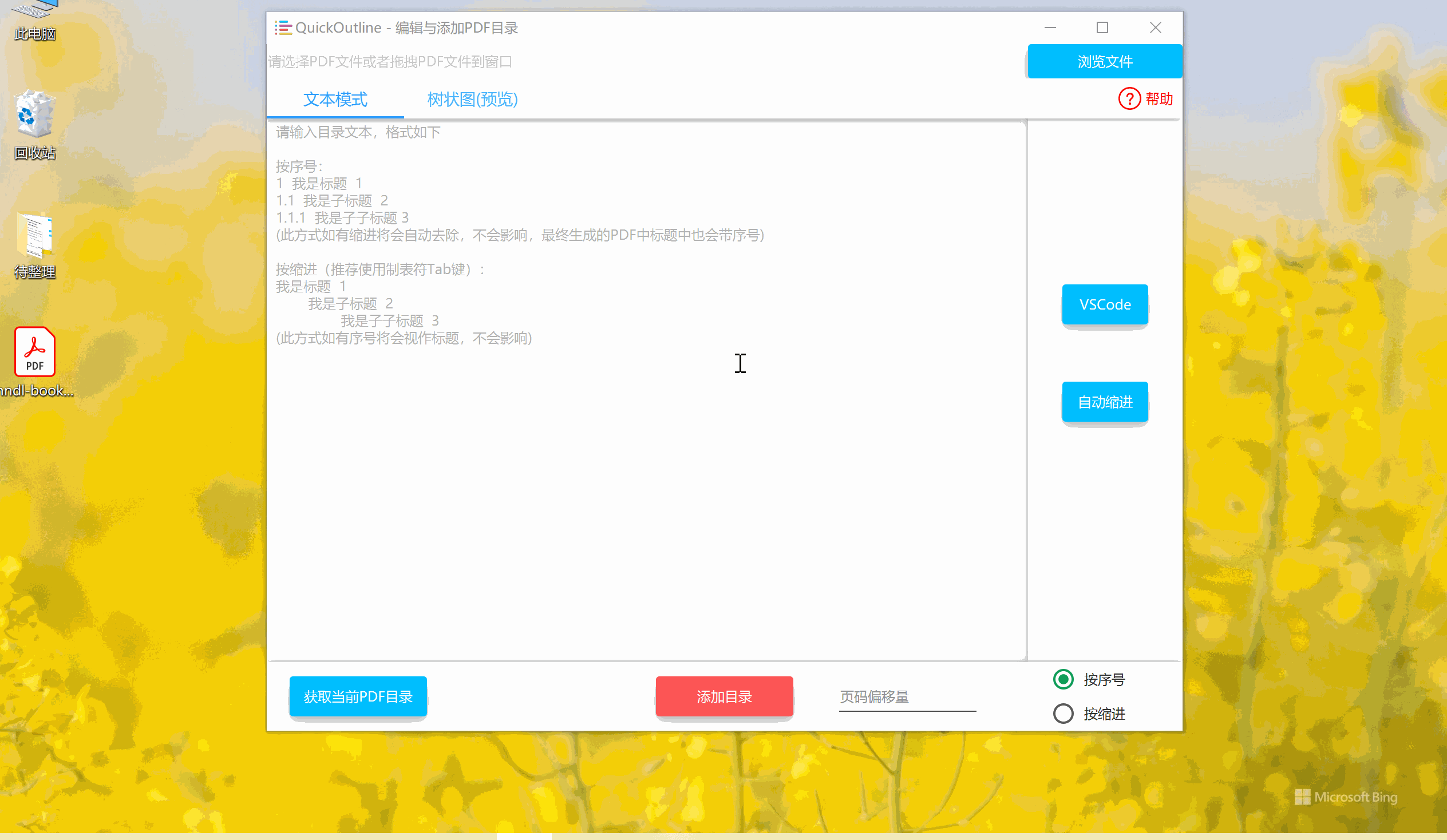This screenshot has width=1447, height=840.
Task: Click the QuickOutline app logo in the title bar
Action: click(283, 27)
